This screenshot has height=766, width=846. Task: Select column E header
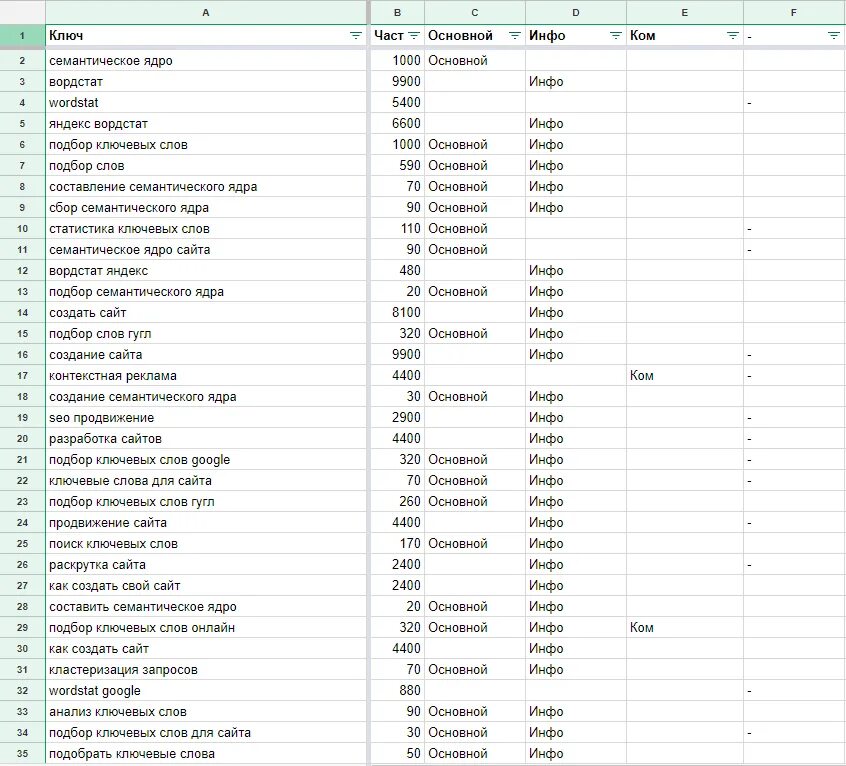click(x=685, y=12)
